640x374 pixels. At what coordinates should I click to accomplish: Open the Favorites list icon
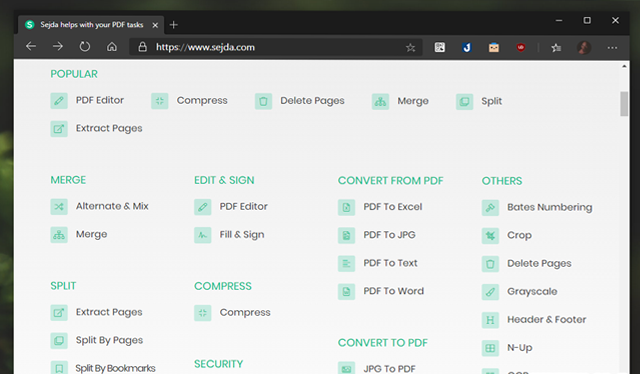(556, 48)
